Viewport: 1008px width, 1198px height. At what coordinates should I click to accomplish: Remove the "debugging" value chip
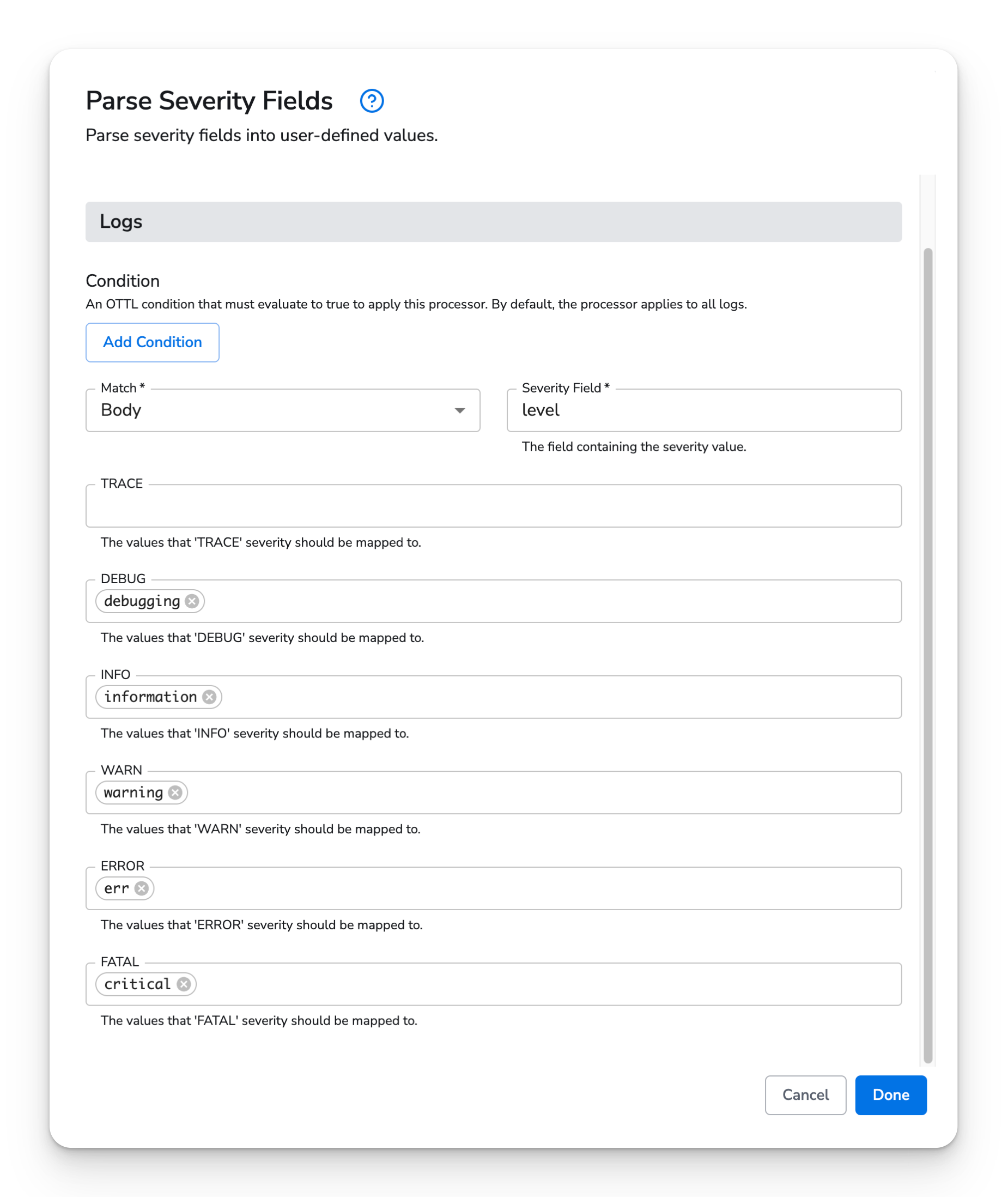tap(192, 601)
